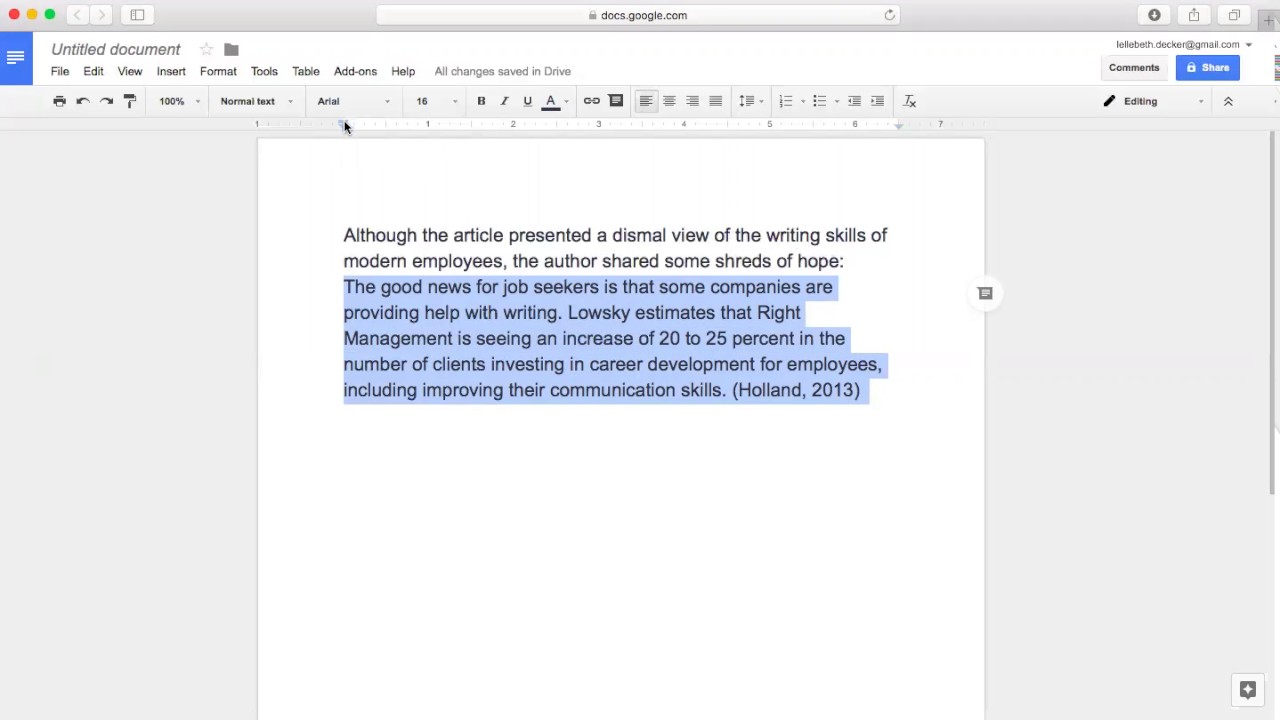
Task: Select the Paint format tool
Action: pos(130,101)
